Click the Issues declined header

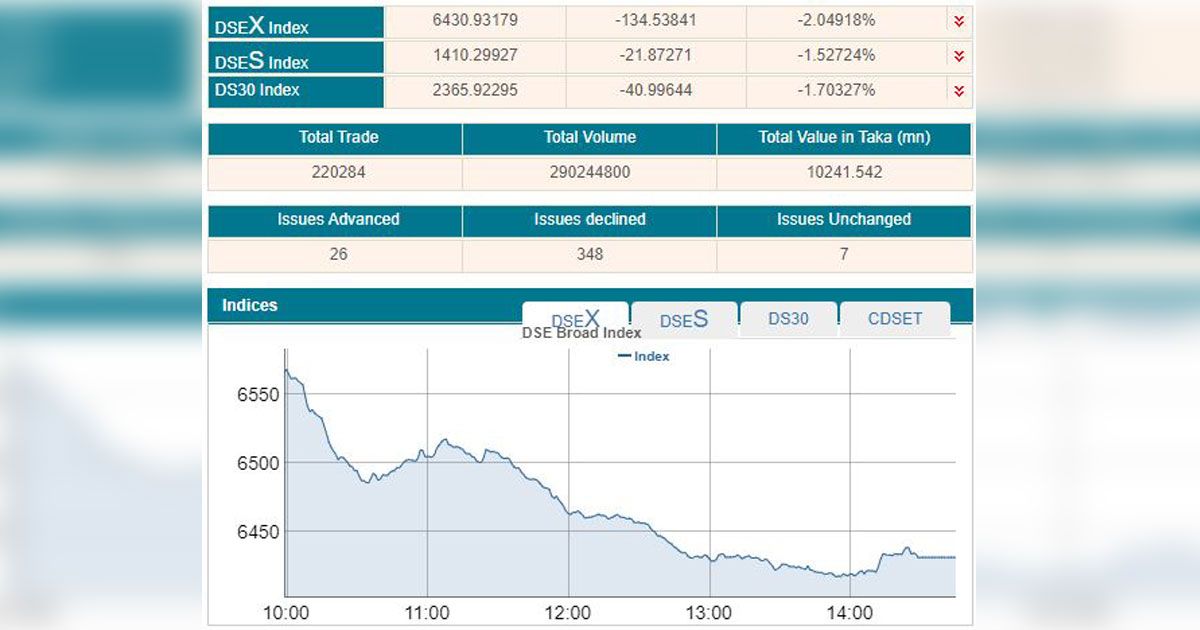[x=590, y=220]
